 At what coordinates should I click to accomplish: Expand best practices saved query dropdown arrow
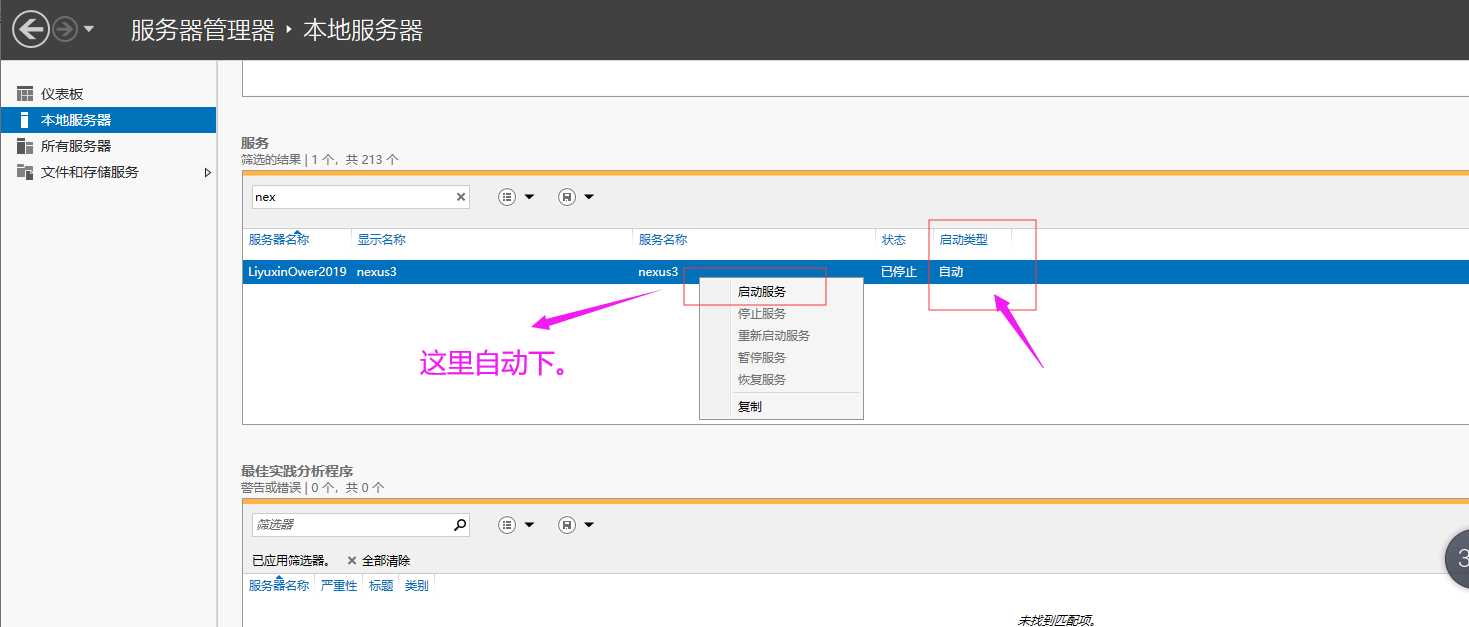pos(589,525)
